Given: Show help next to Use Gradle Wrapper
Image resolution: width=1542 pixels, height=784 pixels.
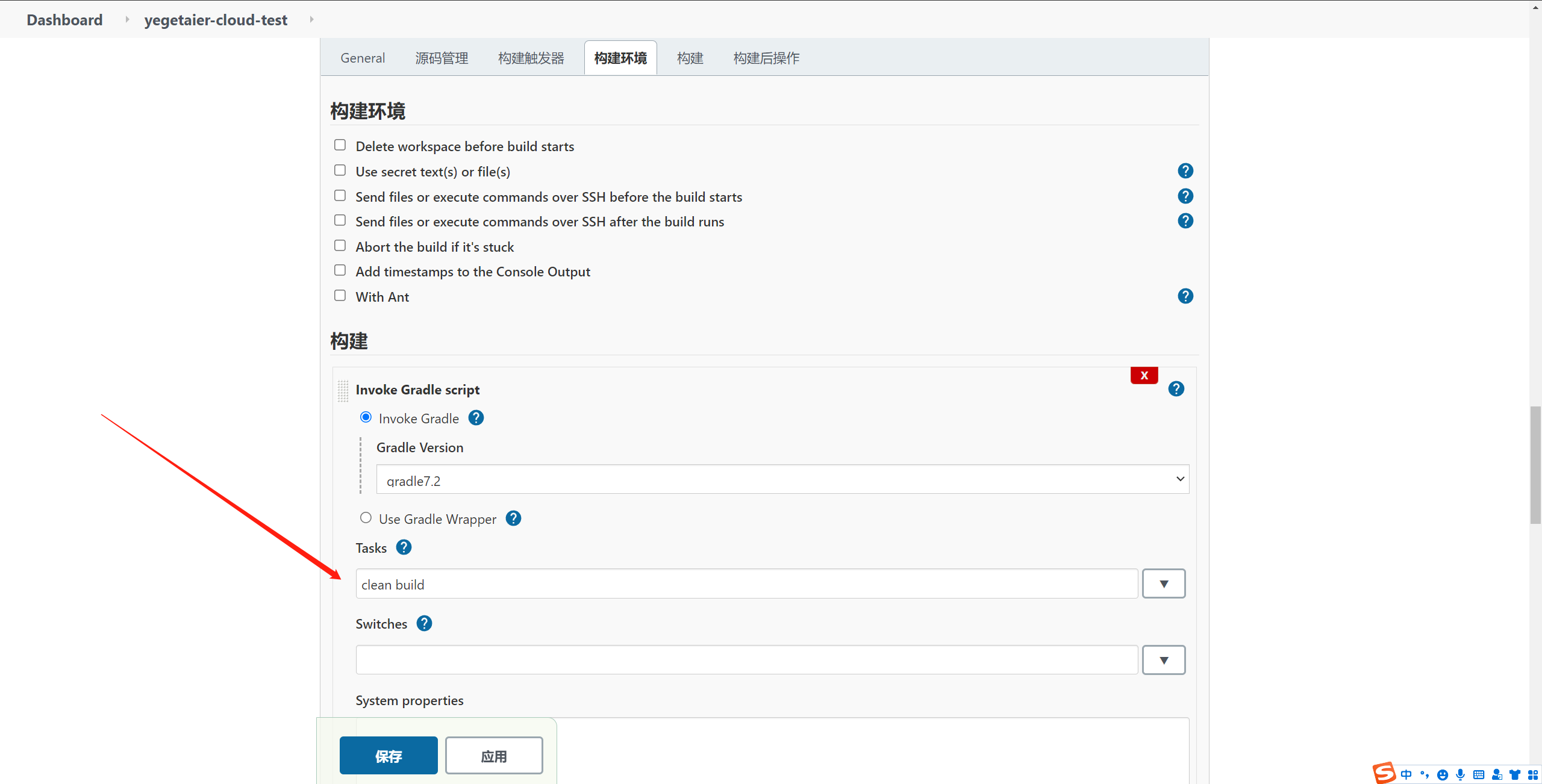Looking at the screenshot, I should 513,518.
